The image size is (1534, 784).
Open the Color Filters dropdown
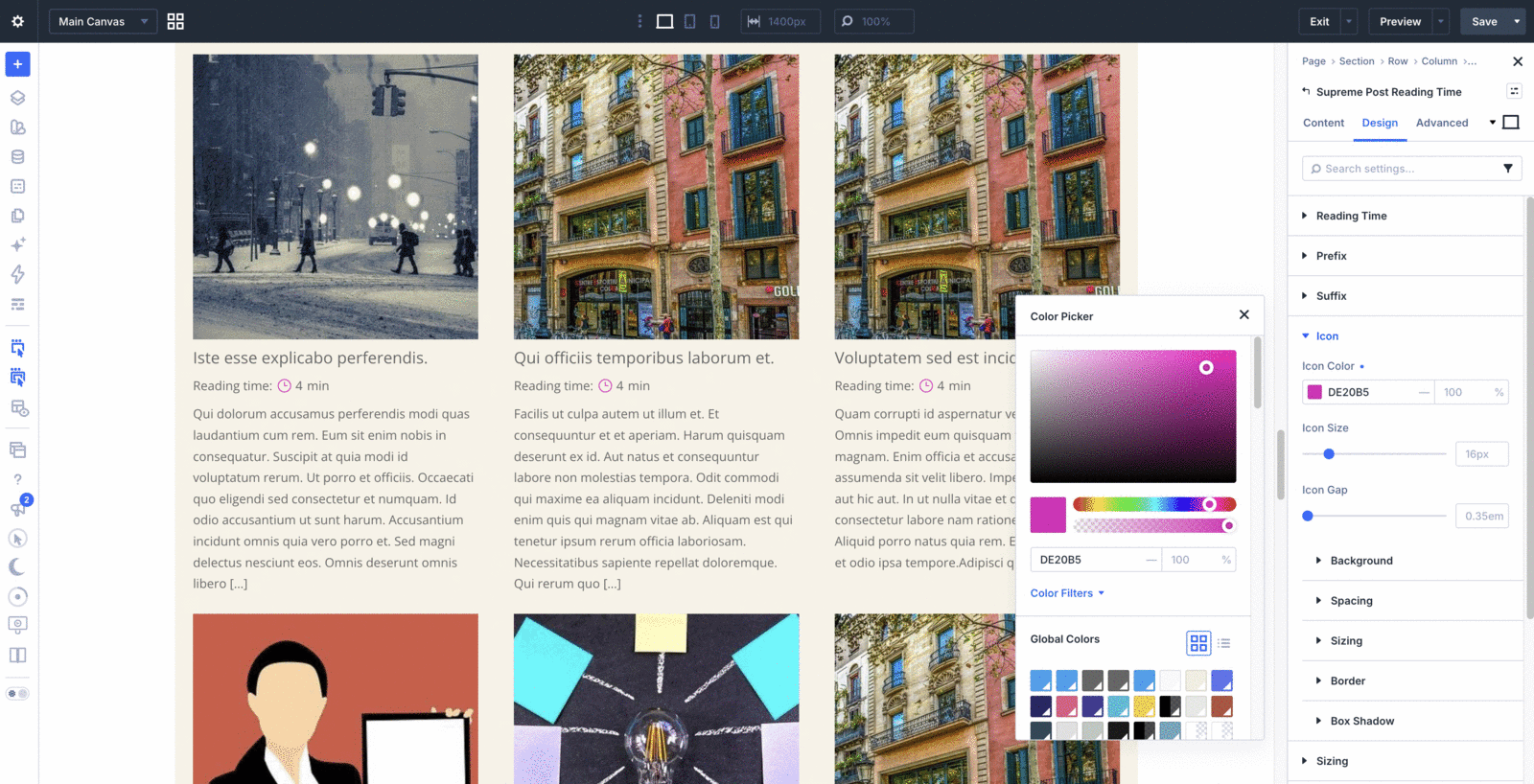(1067, 593)
